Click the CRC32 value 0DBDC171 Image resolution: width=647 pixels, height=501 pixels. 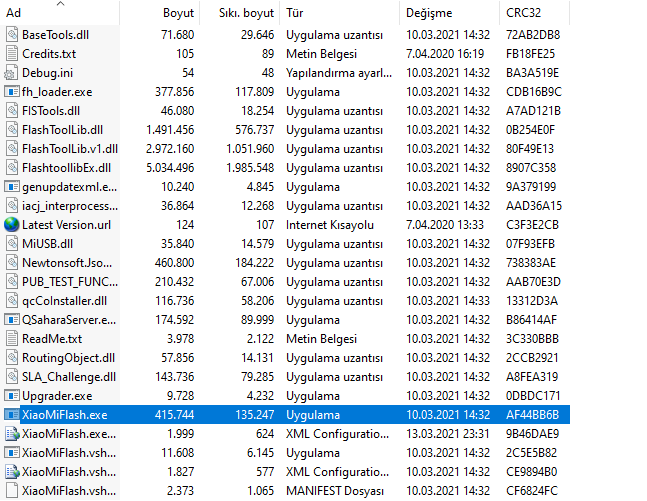[533, 396]
